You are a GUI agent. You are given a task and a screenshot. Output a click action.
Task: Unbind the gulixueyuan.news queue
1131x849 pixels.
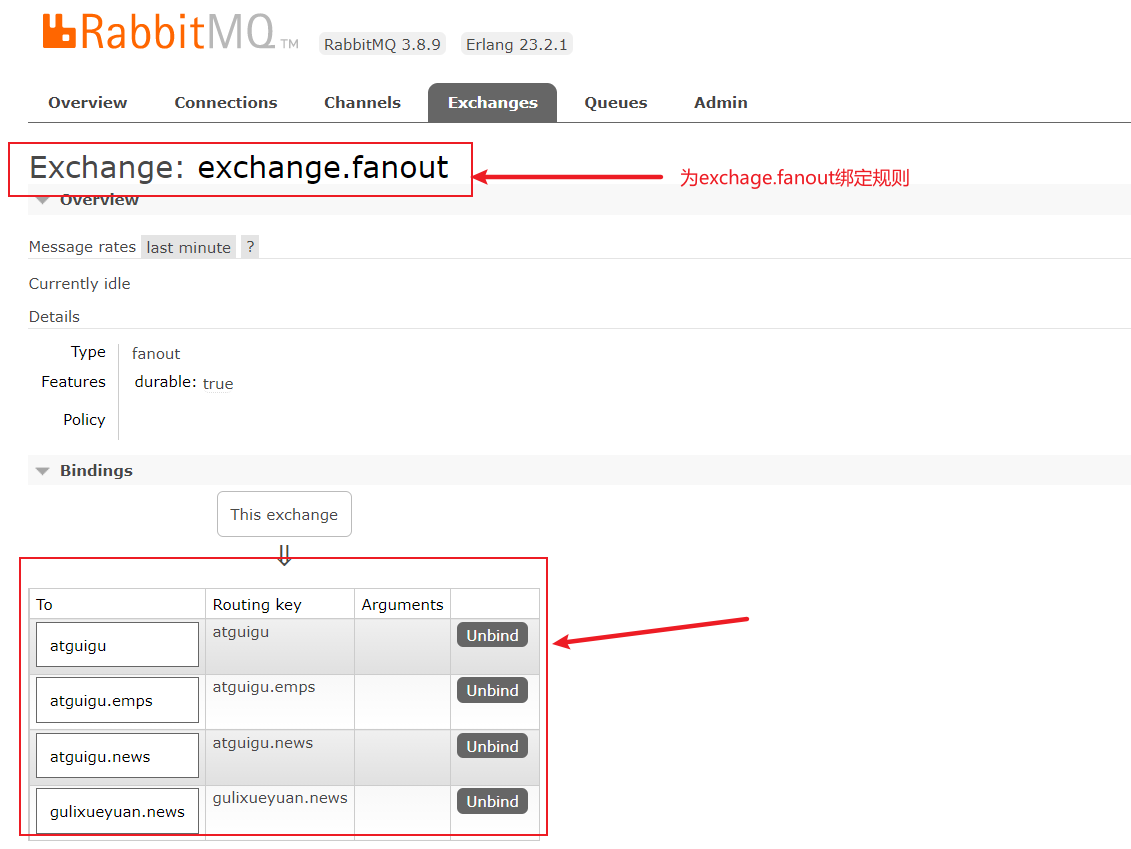tap(492, 801)
